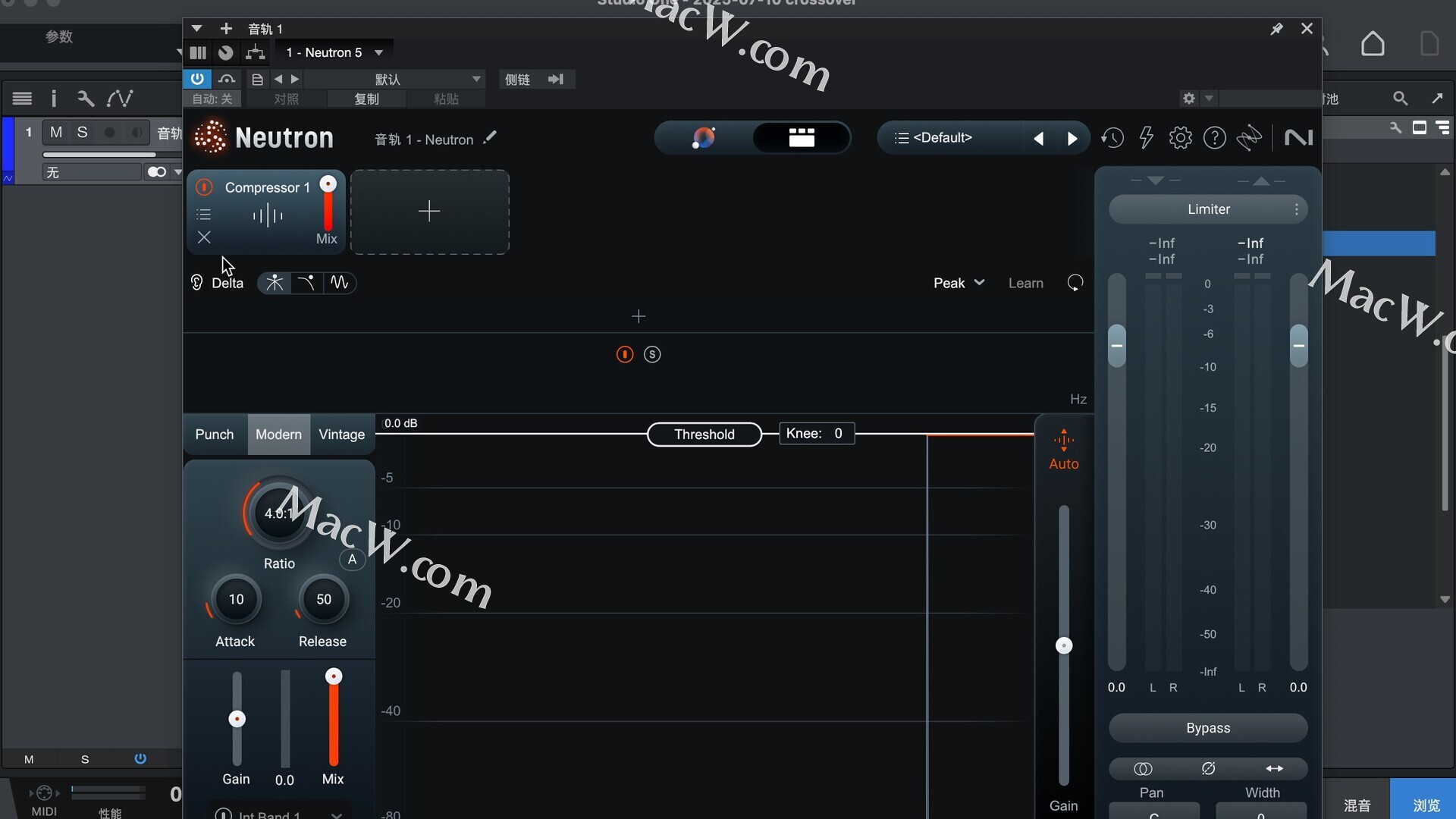1456x819 pixels.
Task: Click the Native Instruments logo icon
Action: pyautogui.click(x=1298, y=138)
